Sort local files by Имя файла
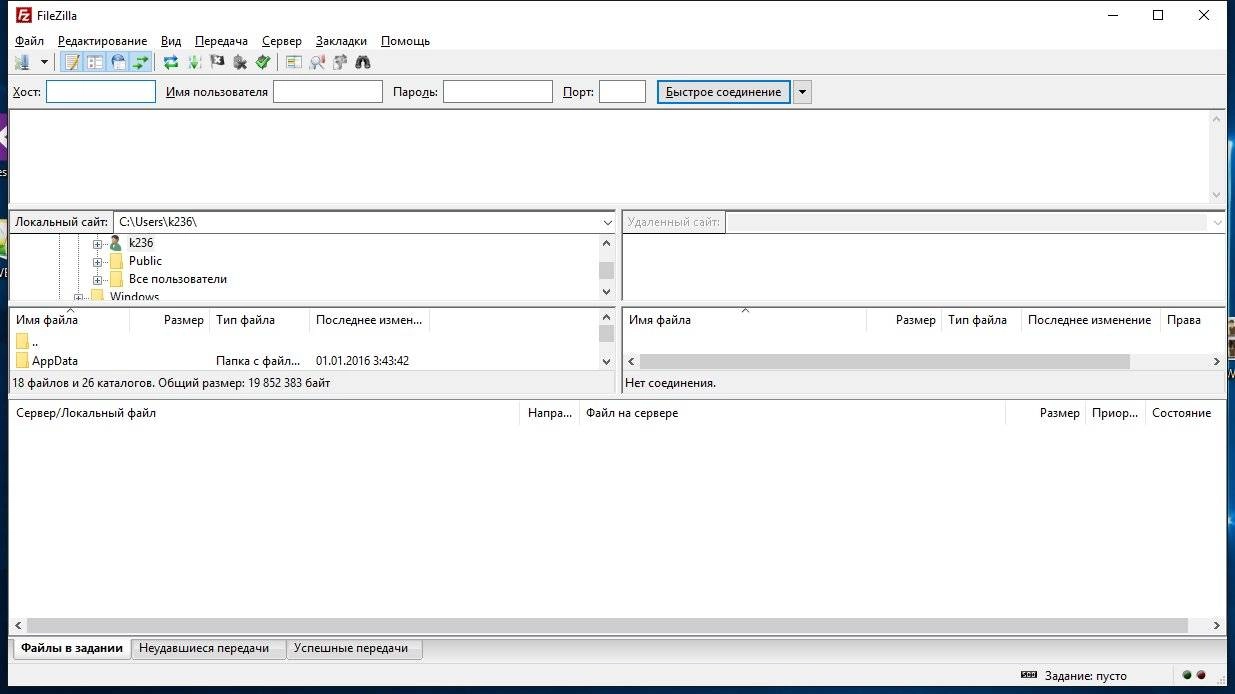1235x694 pixels. click(69, 320)
